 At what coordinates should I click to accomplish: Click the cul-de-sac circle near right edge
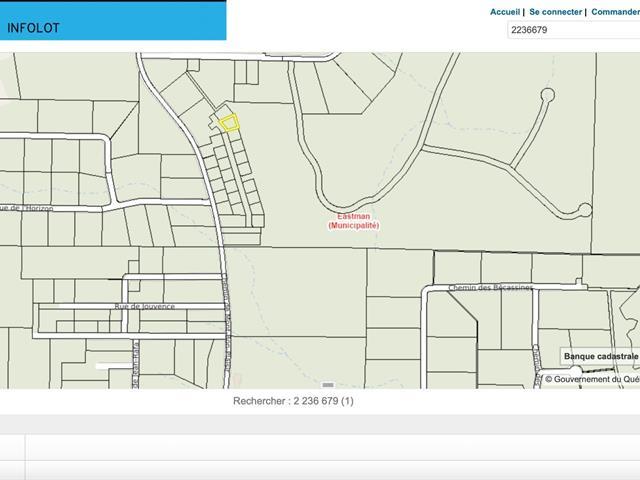click(x=584, y=209)
